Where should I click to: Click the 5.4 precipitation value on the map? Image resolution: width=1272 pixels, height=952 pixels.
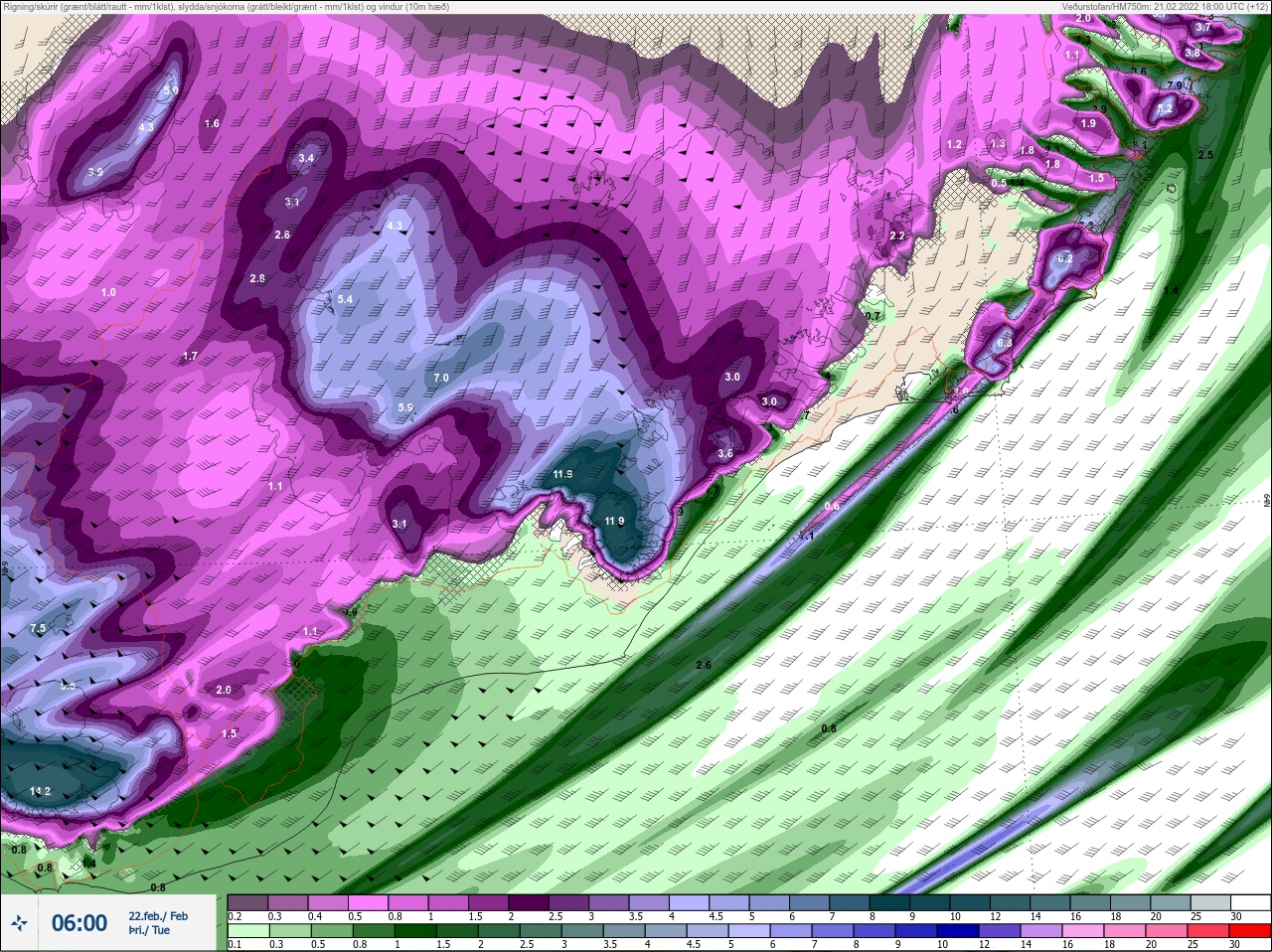pos(346,299)
